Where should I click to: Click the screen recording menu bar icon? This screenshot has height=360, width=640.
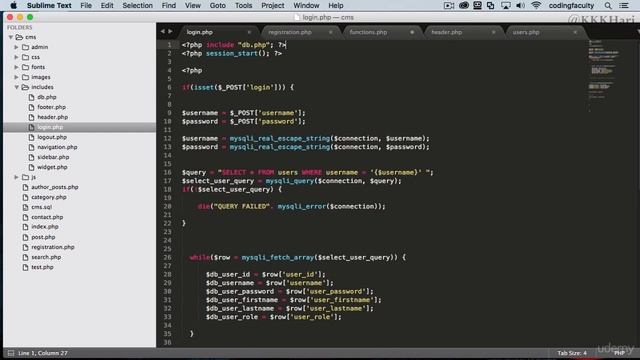tap(449, 5)
